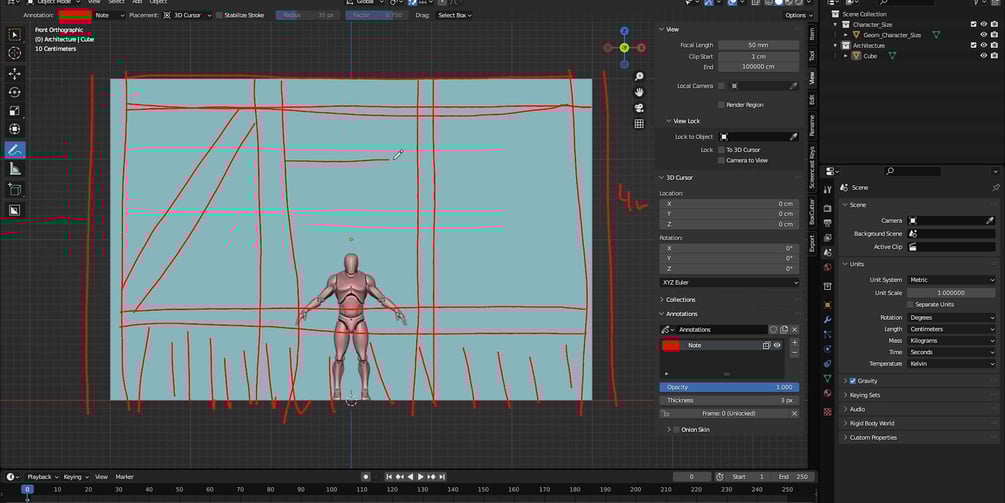Enable Stabilize Stroke checkbox
Screen dimensions: 1005x503
click(x=219, y=15)
